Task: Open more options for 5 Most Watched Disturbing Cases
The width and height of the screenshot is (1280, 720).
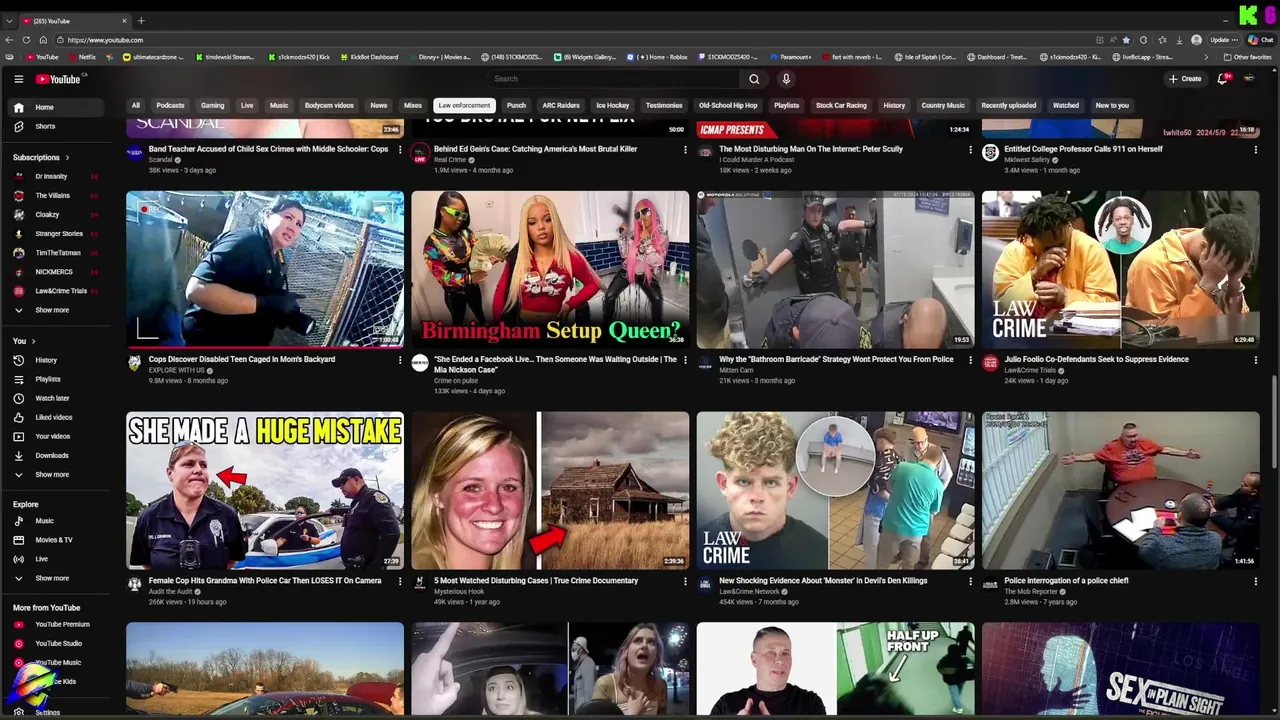Action: point(685,581)
